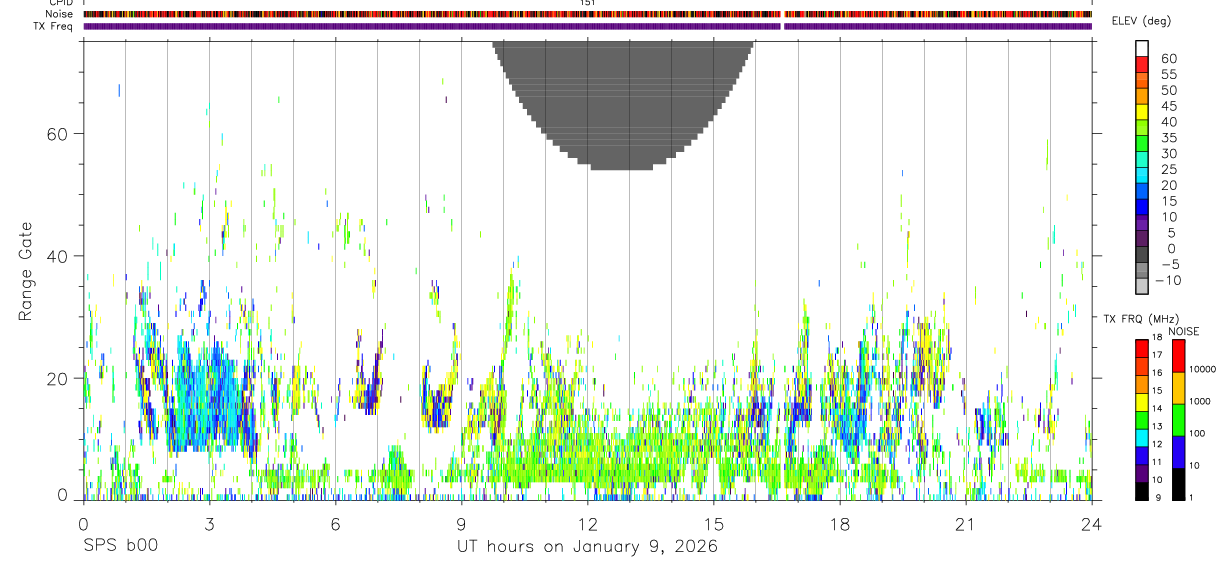Click the purple TX Freq strip above plot
This screenshot has width=1228, height=567.
point(587,26)
